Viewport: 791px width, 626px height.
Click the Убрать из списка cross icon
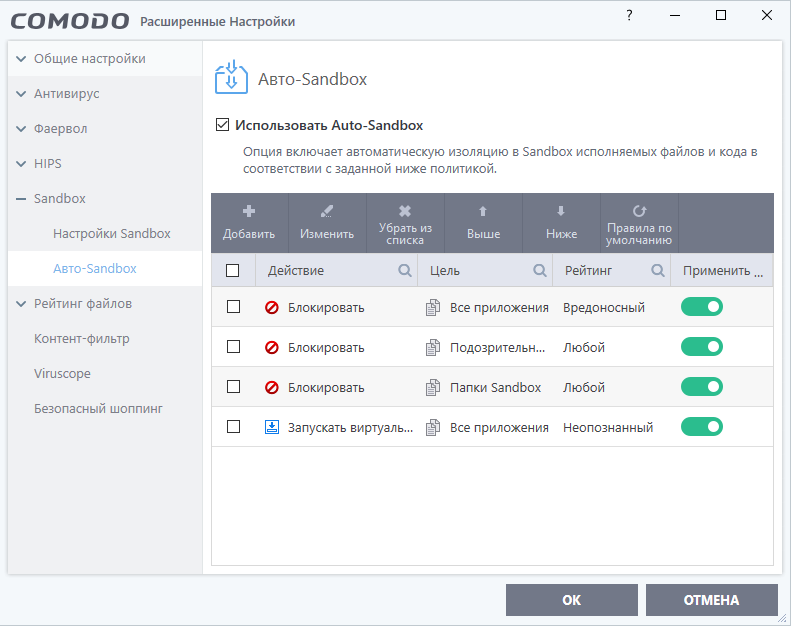click(405, 211)
